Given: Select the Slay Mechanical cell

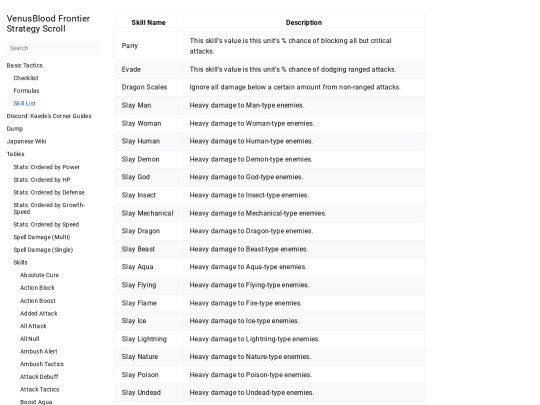Looking at the screenshot, I should [x=147, y=214].
